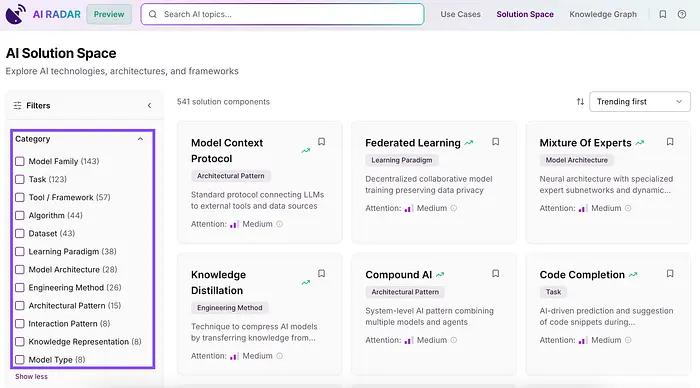This screenshot has height=388, width=700.
Task: Click attention info icon on Code Completion
Action: (628, 340)
